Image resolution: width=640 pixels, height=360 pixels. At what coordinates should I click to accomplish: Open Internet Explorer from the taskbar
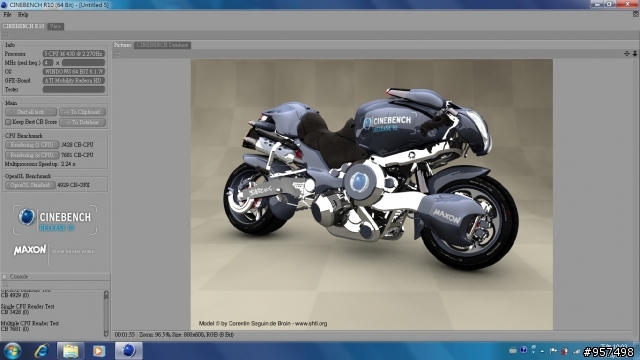(41, 351)
